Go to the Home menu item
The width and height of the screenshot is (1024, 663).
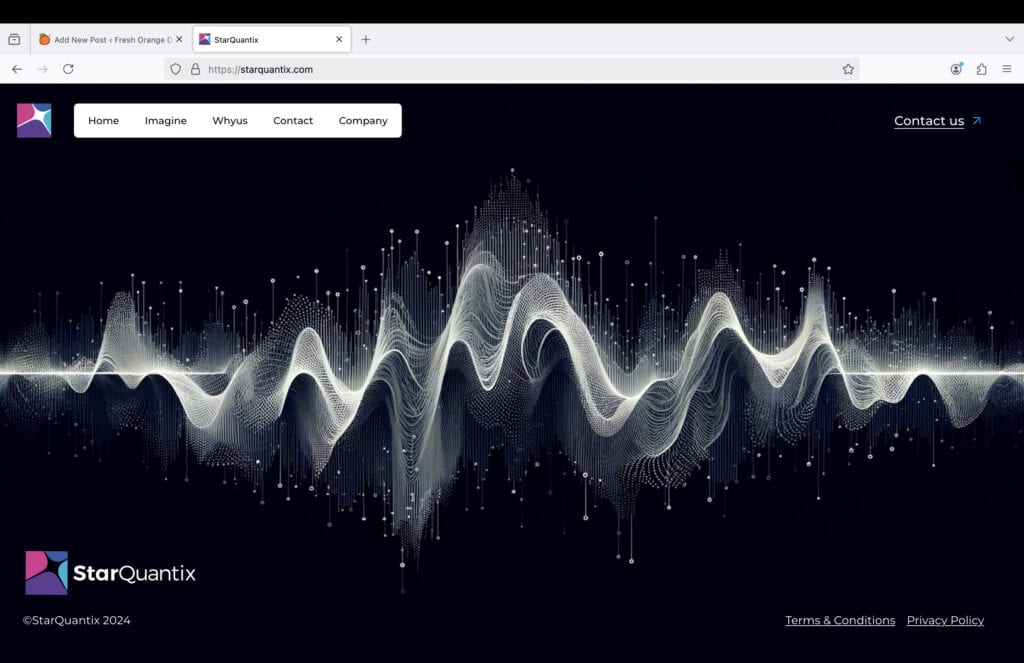103,121
